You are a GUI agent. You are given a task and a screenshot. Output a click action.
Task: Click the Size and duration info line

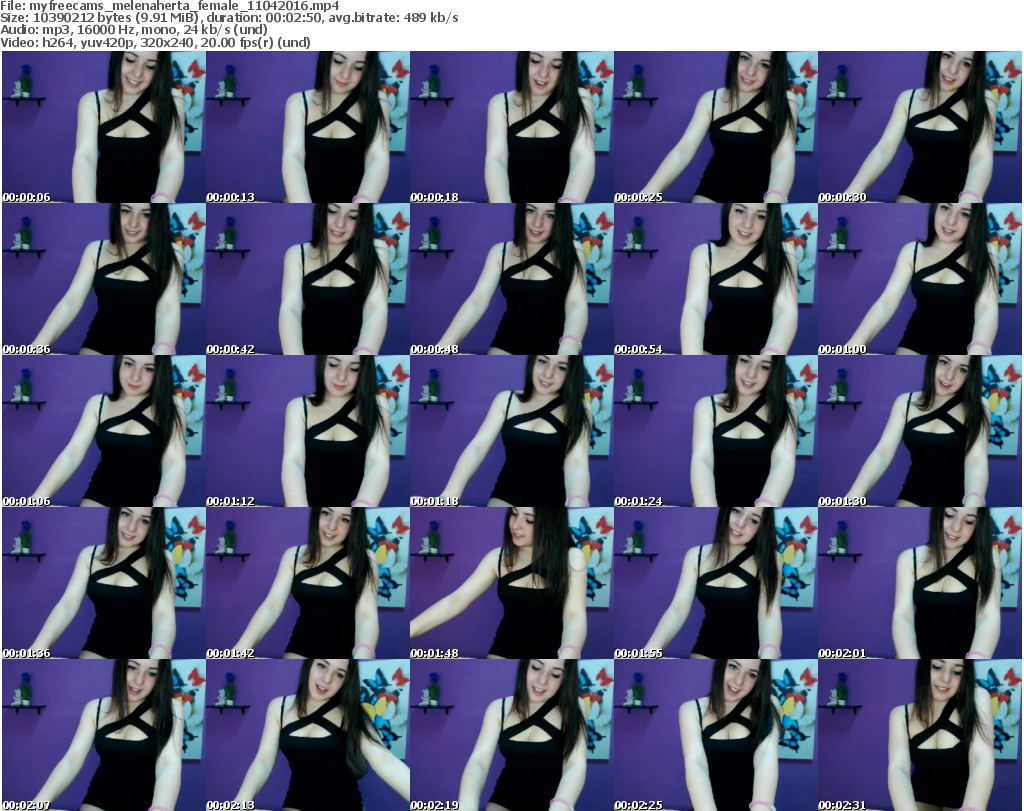click(x=230, y=18)
